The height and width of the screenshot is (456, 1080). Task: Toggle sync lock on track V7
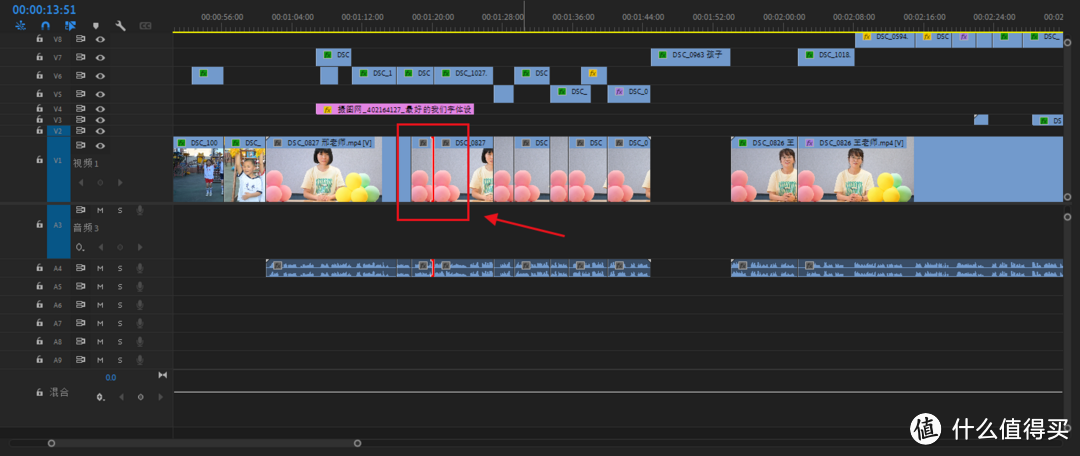pyautogui.click(x=81, y=58)
